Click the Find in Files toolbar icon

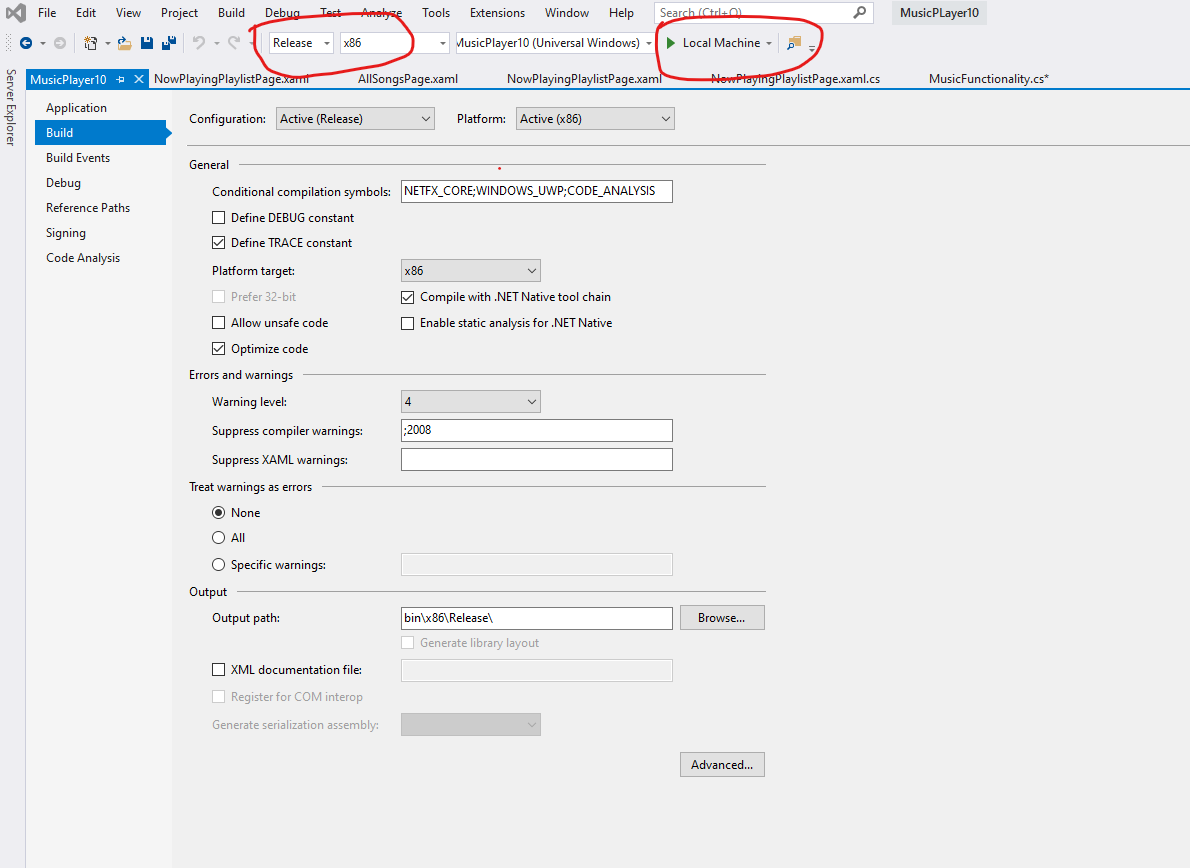[794, 43]
